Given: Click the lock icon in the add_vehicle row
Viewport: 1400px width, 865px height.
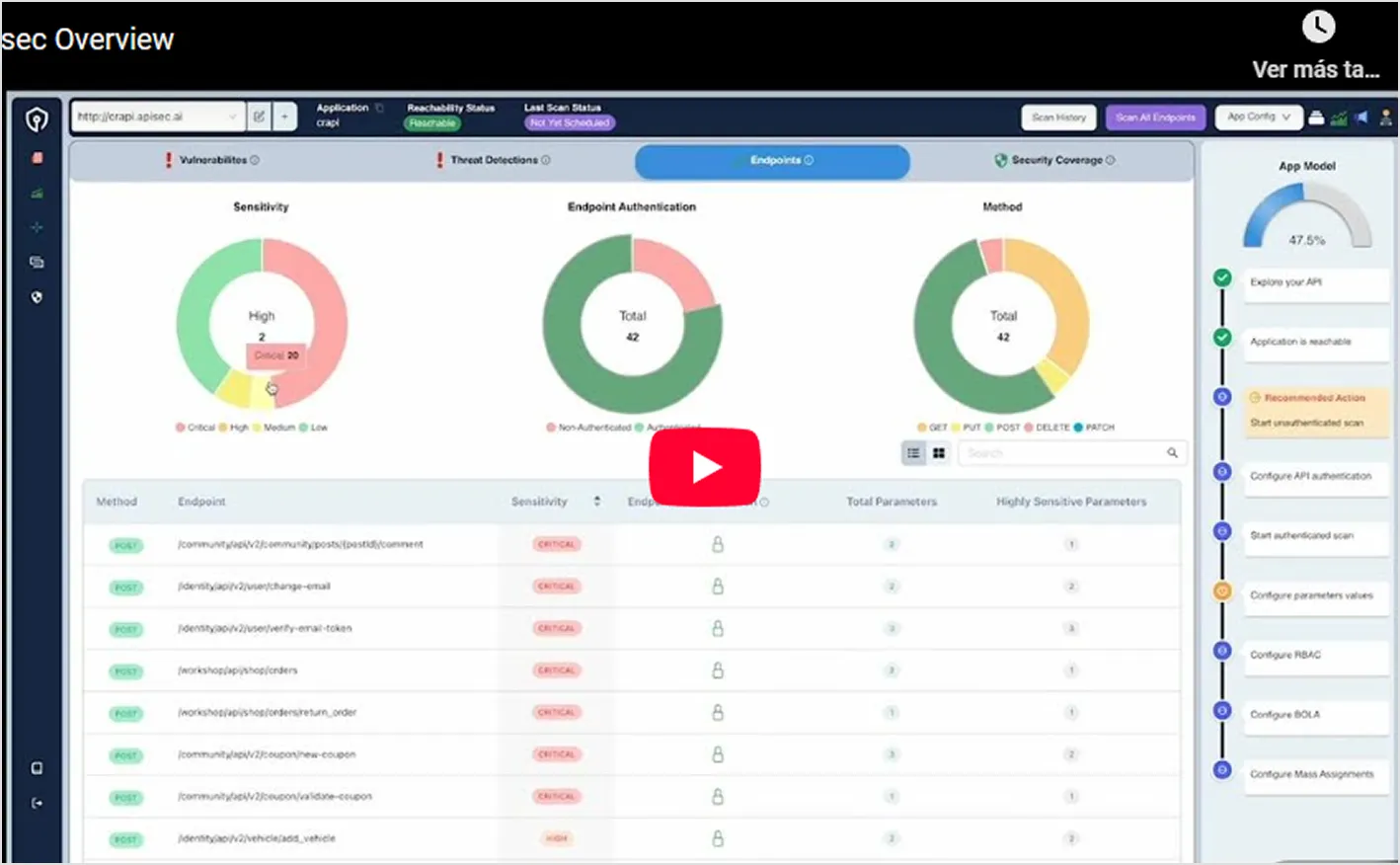Looking at the screenshot, I should coord(718,838).
